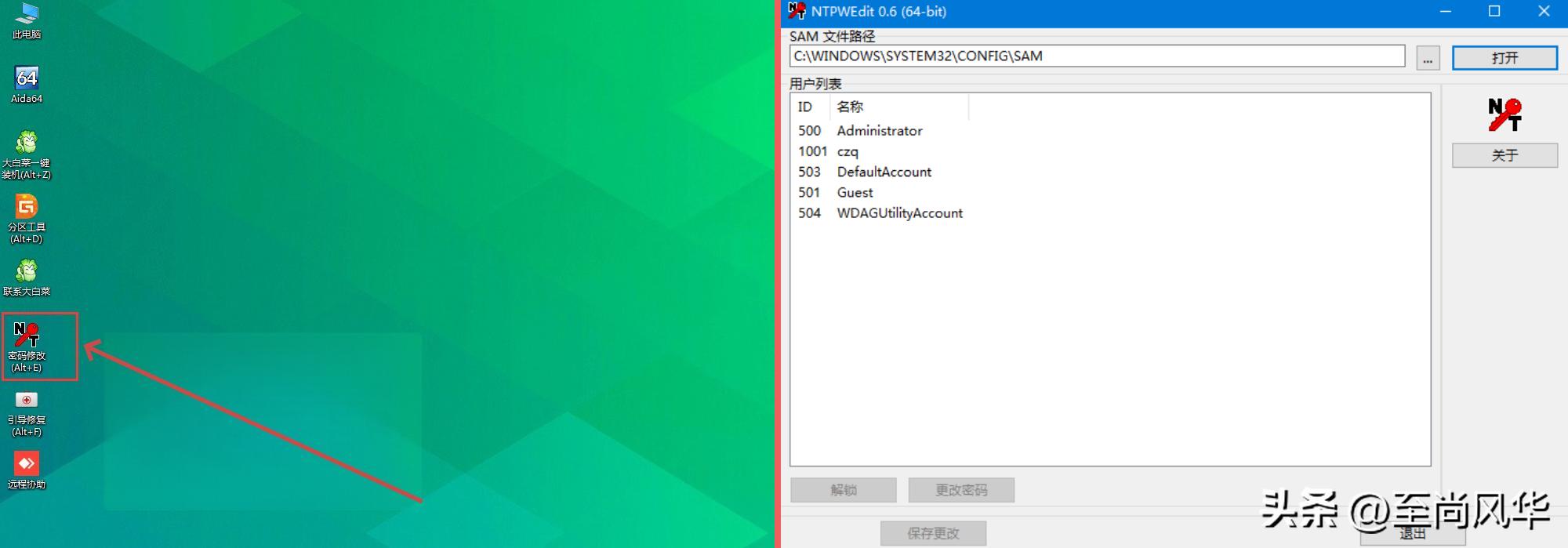Viewport: 1568px width, 548px height.
Task: Minimize the NTPWEdit window
Action: point(1446,11)
